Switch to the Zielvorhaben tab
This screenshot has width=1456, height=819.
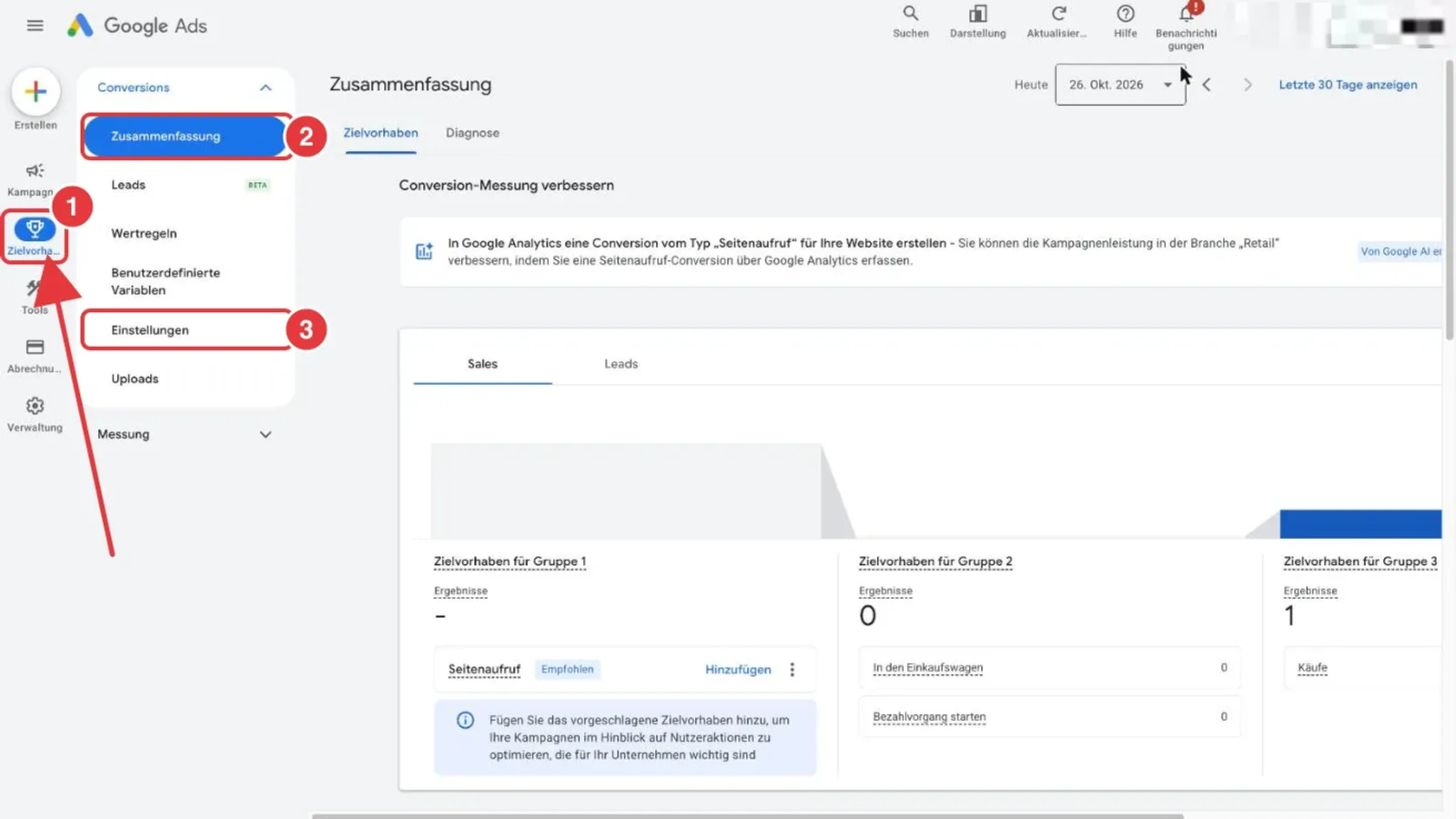click(x=380, y=133)
